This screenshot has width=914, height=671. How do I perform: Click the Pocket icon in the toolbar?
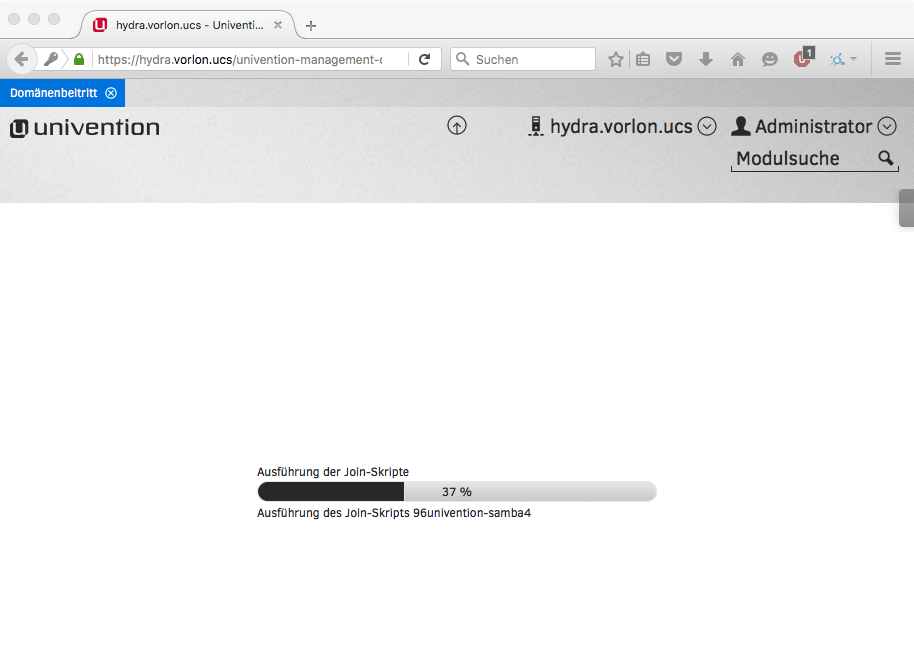(674, 59)
